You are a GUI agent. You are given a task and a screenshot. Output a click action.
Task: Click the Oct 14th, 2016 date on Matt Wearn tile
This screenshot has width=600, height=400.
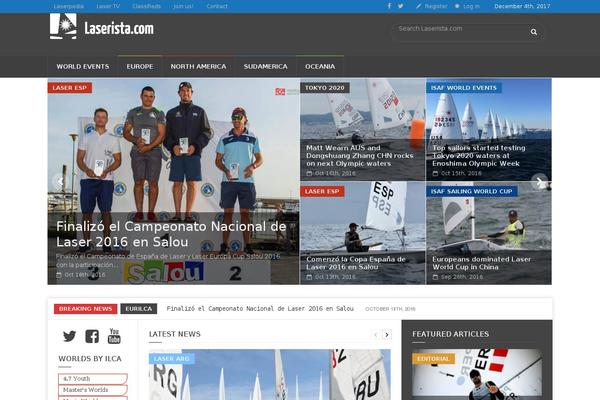click(331, 173)
